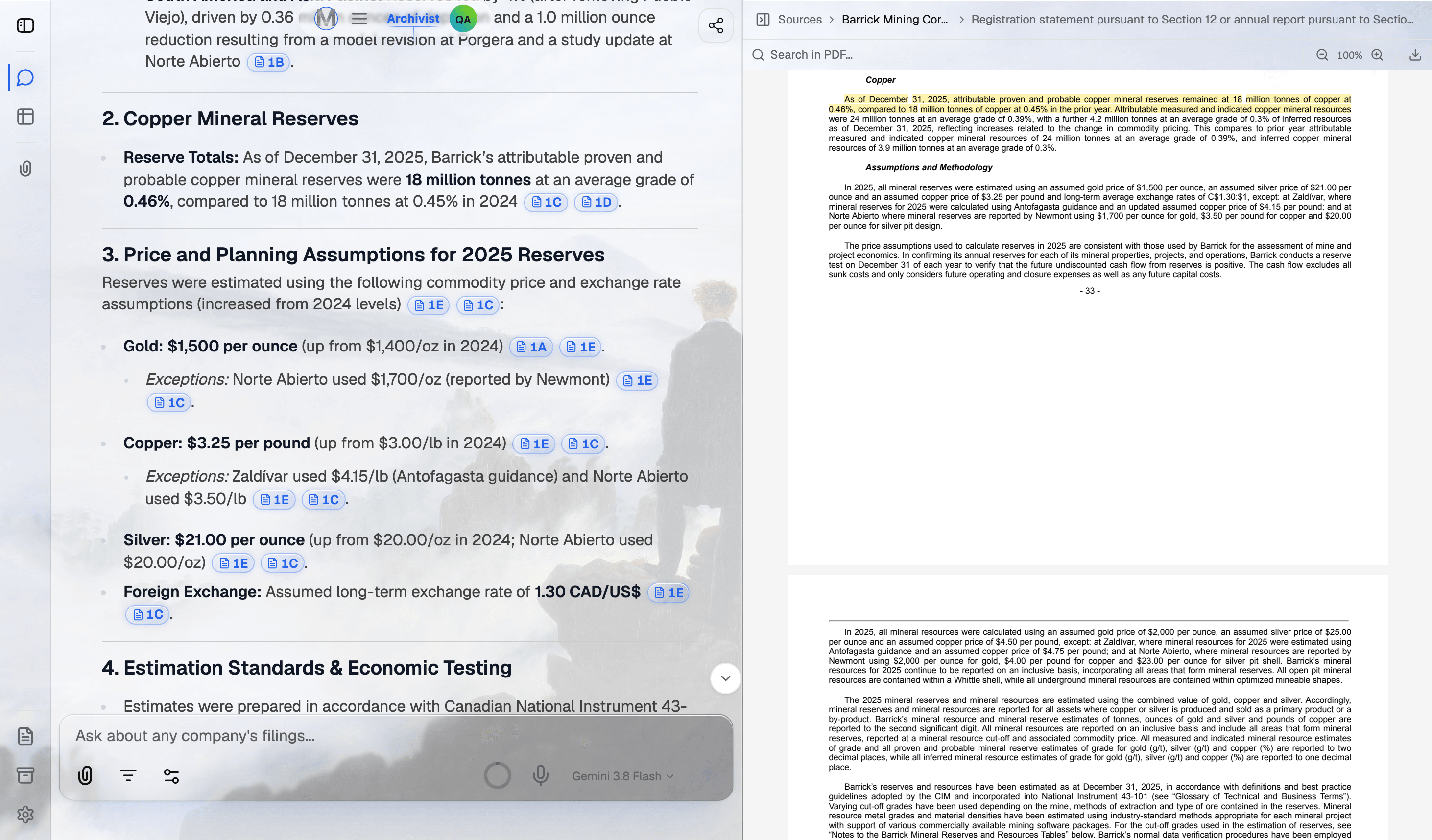Screen dimensions: 1432x840
Task: Jump to bottom with chevron-down button
Action: click(x=726, y=678)
